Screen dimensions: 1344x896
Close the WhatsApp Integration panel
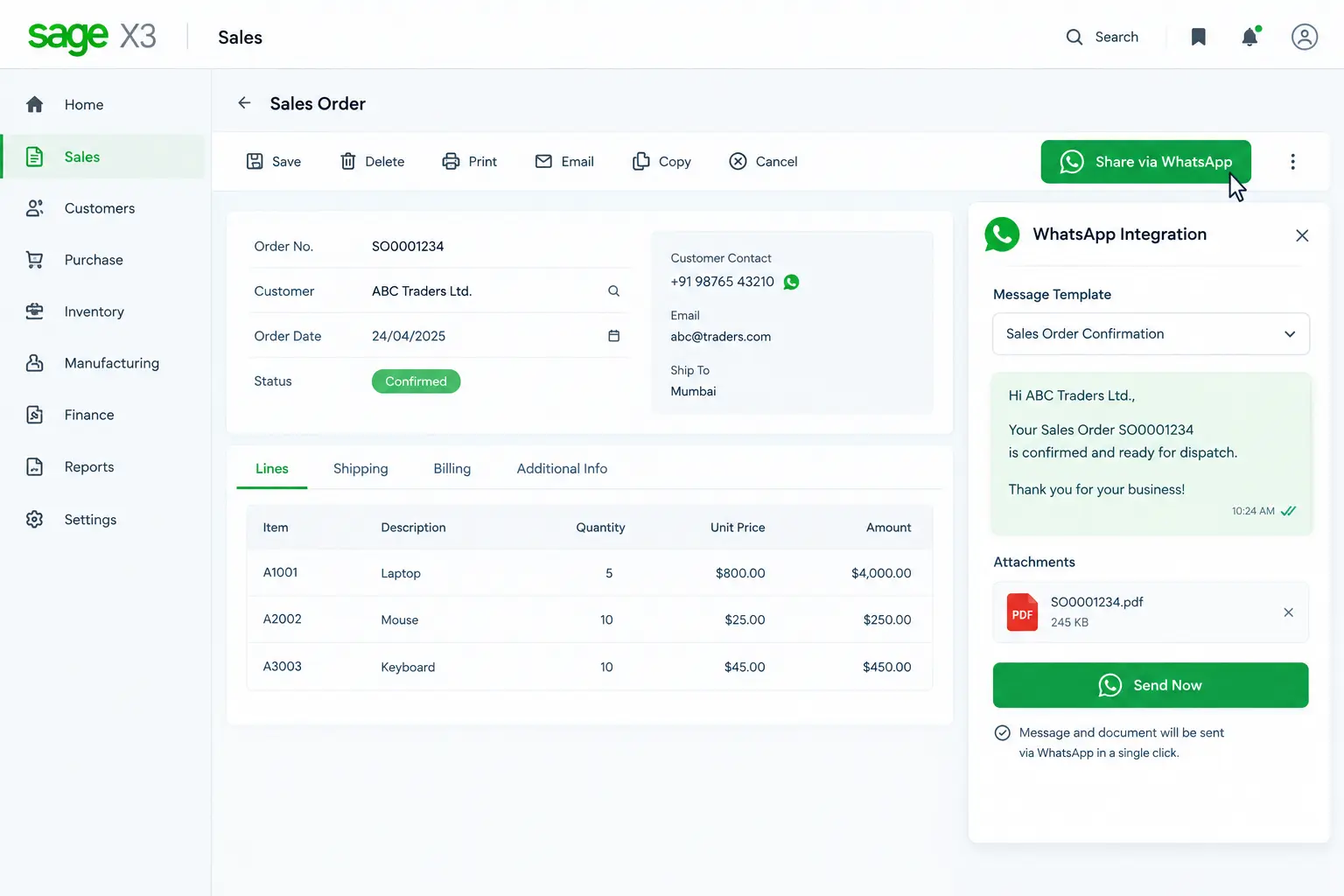tap(1302, 235)
